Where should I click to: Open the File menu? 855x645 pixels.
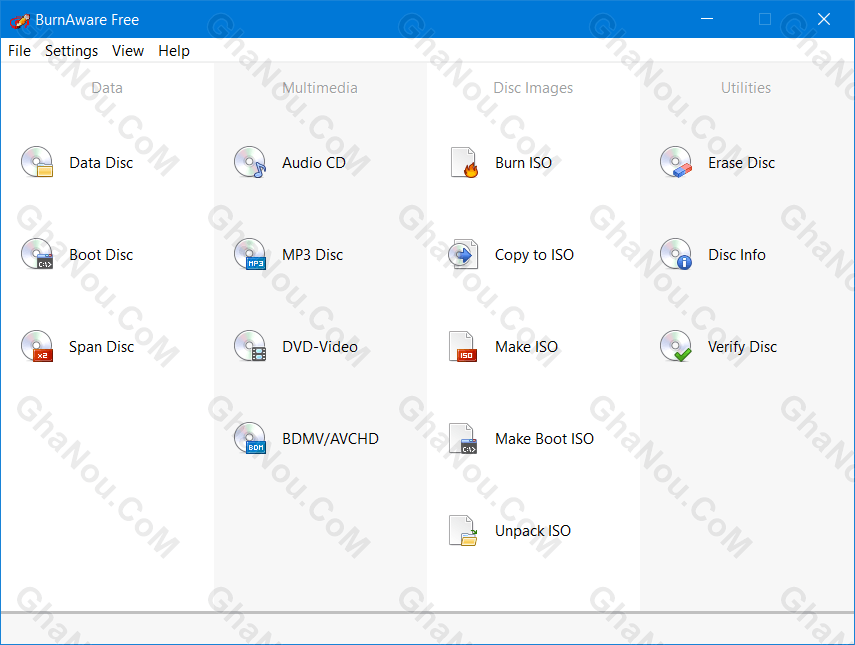pyautogui.click(x=20, y=51)
